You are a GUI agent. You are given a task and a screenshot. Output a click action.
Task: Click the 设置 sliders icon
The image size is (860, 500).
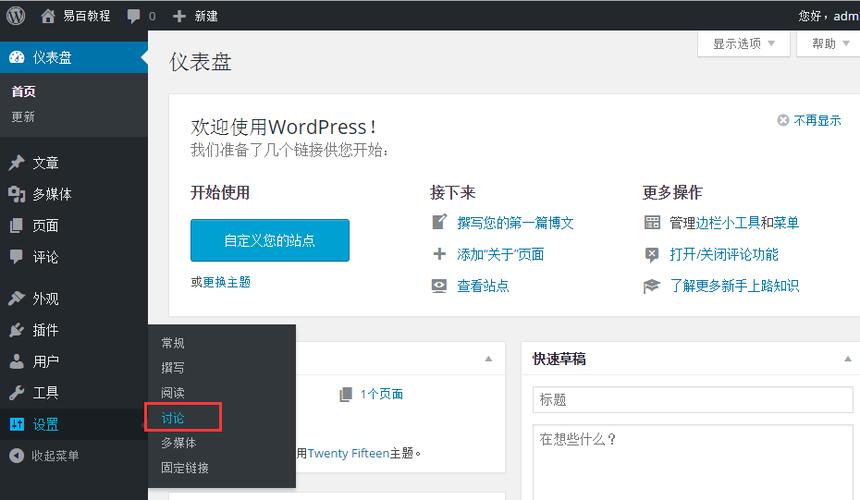click(x=17, y=424)
